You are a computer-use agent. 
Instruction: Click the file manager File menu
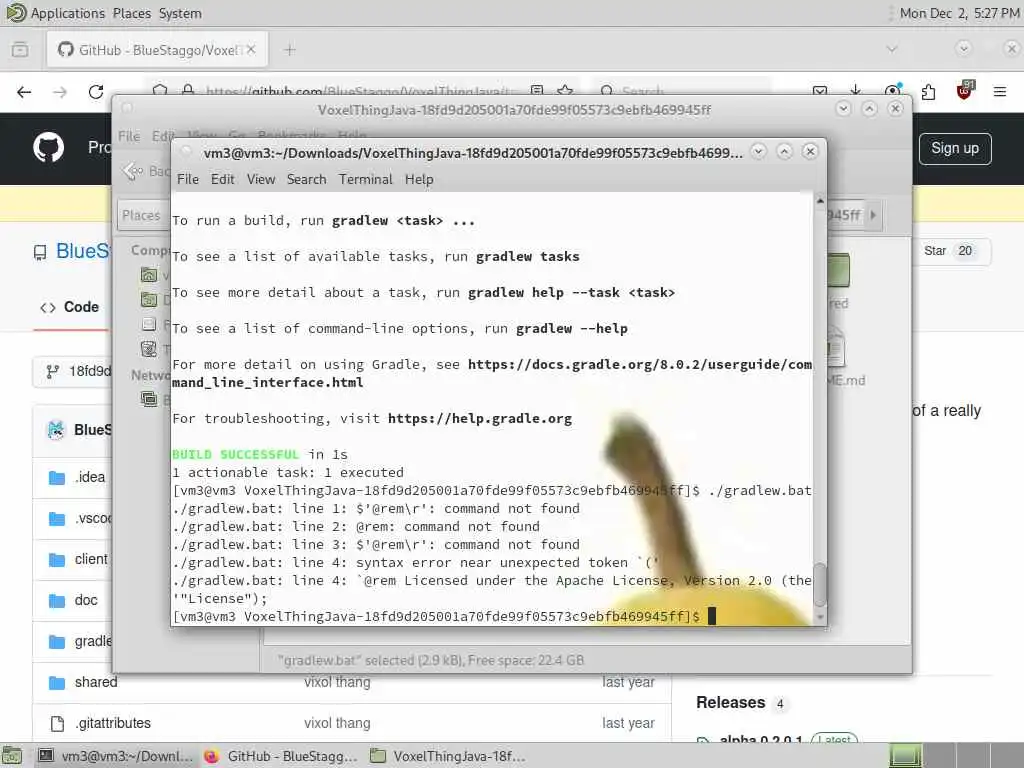129,136
